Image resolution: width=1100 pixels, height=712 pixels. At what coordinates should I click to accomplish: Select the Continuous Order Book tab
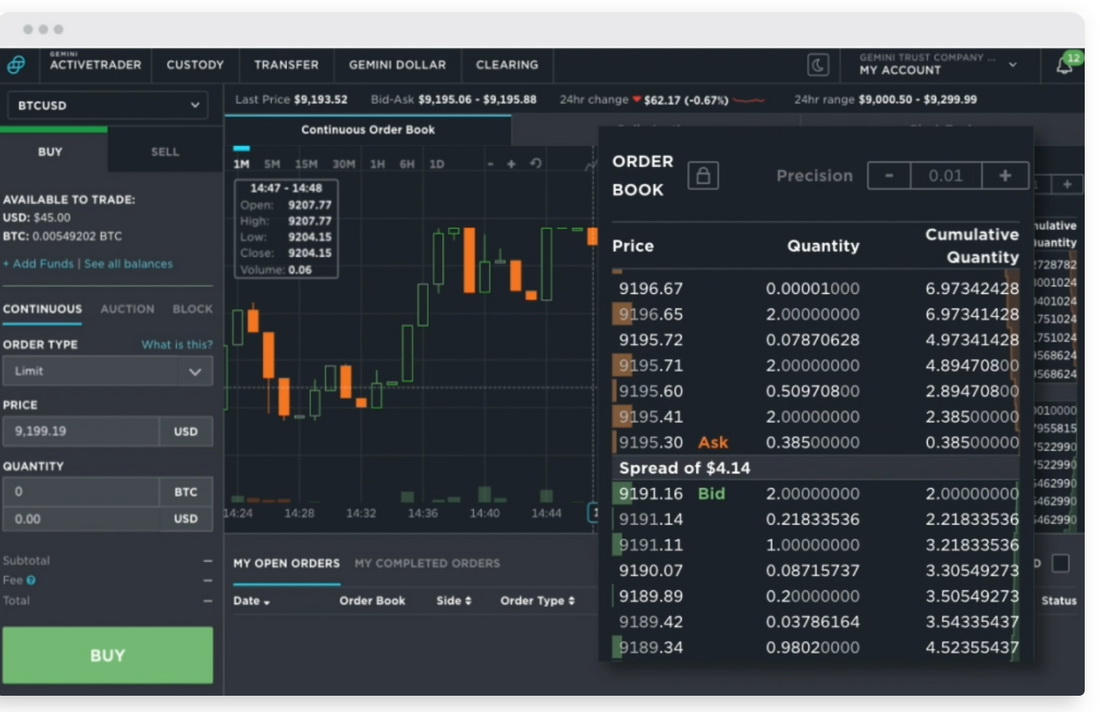(x=368, y=130)
